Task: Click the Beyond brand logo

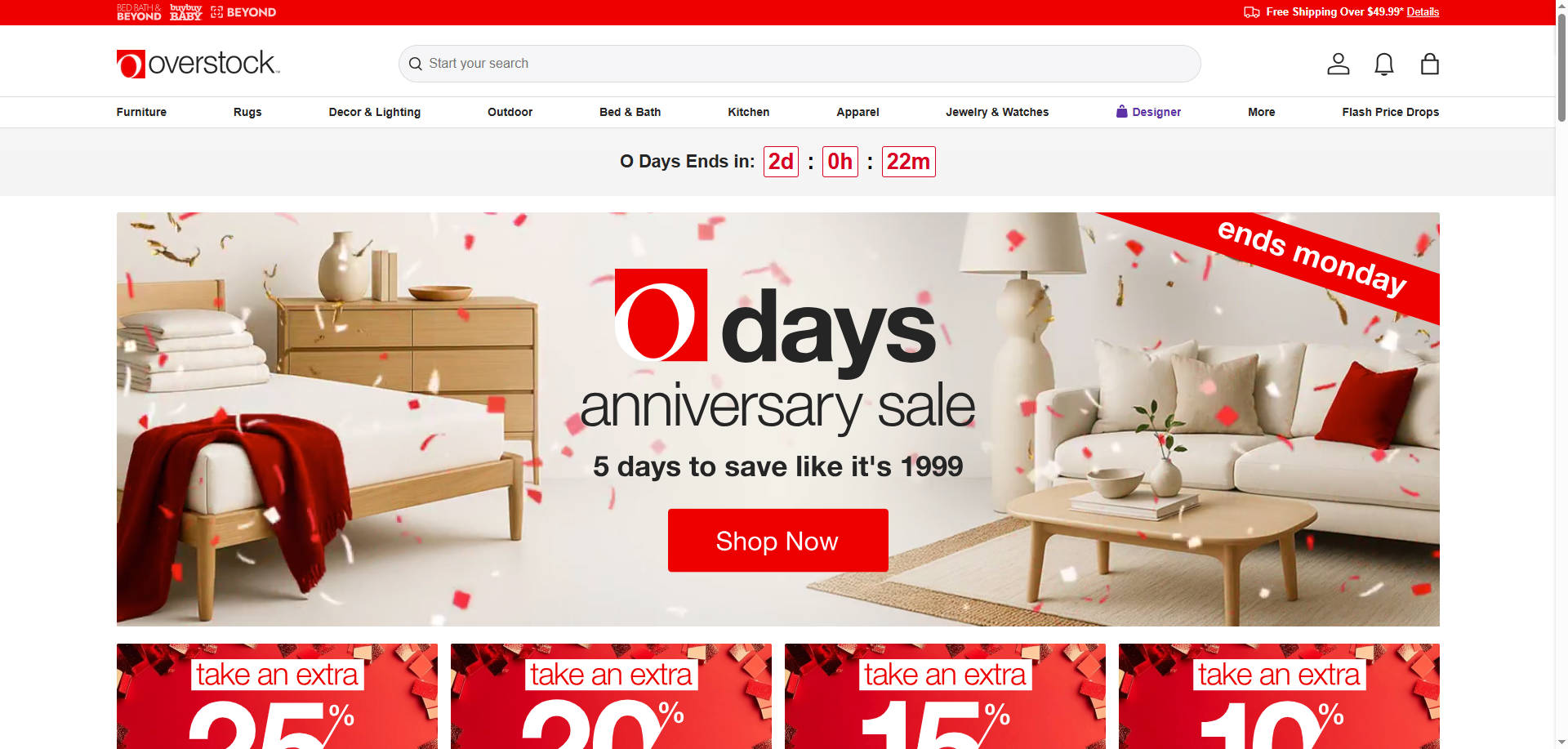Action: click(x=243, y=12)
